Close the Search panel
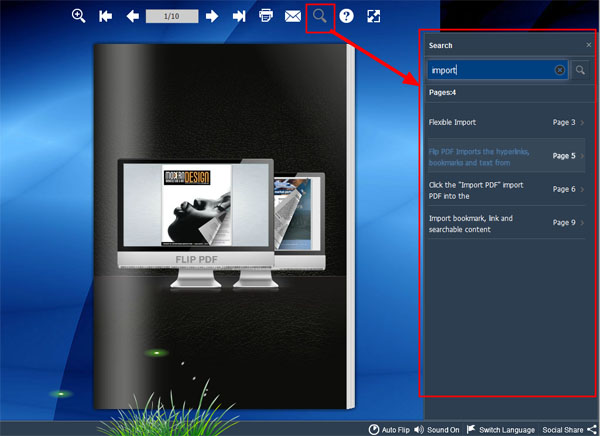 [589, 45]
